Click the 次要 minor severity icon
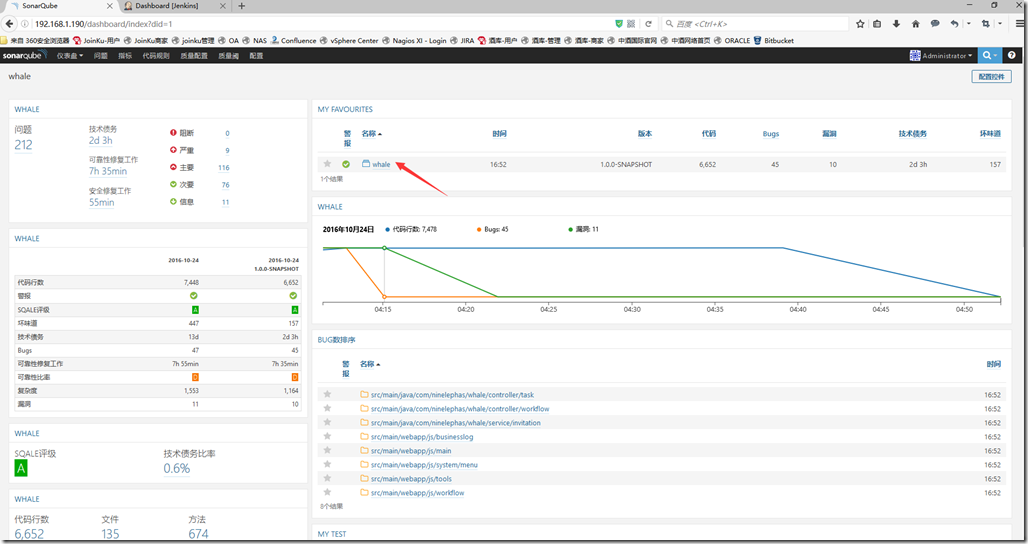Screen dimensions: 1028x544 [x=173, y=185]
